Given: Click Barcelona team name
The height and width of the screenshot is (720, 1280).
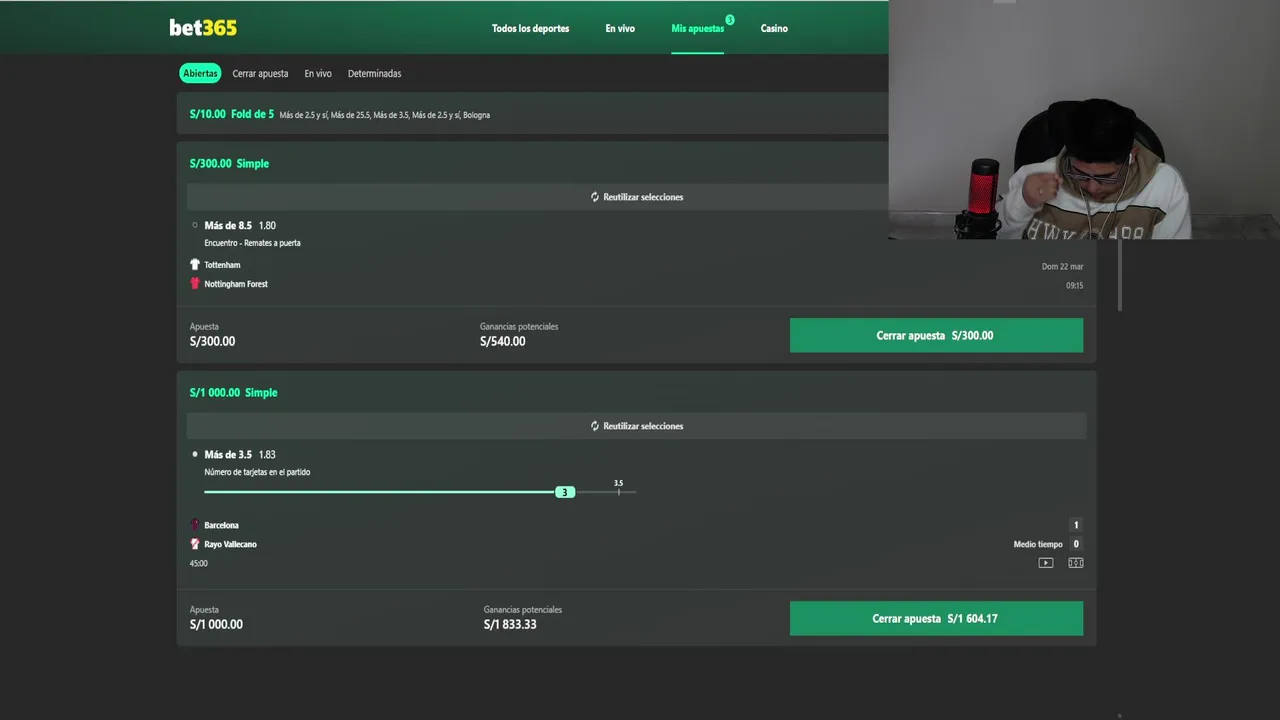Looking at the screenshot, I should 221,525.
